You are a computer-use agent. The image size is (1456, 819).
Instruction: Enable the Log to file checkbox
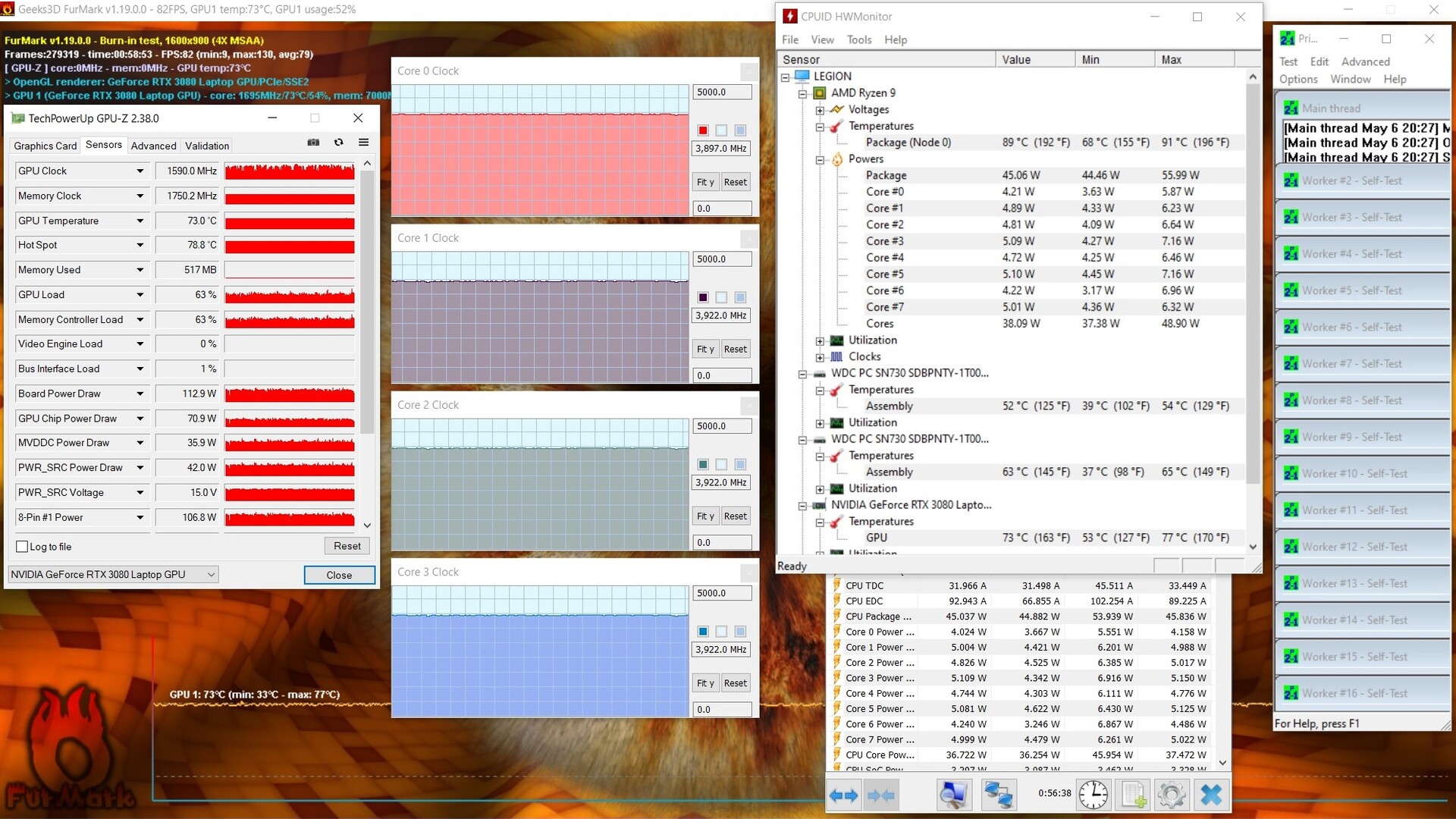(x=23, y=547)
